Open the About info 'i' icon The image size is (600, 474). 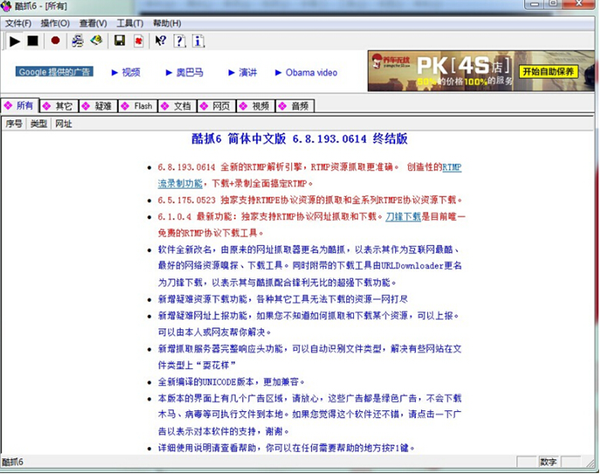(x=198, y=41)
